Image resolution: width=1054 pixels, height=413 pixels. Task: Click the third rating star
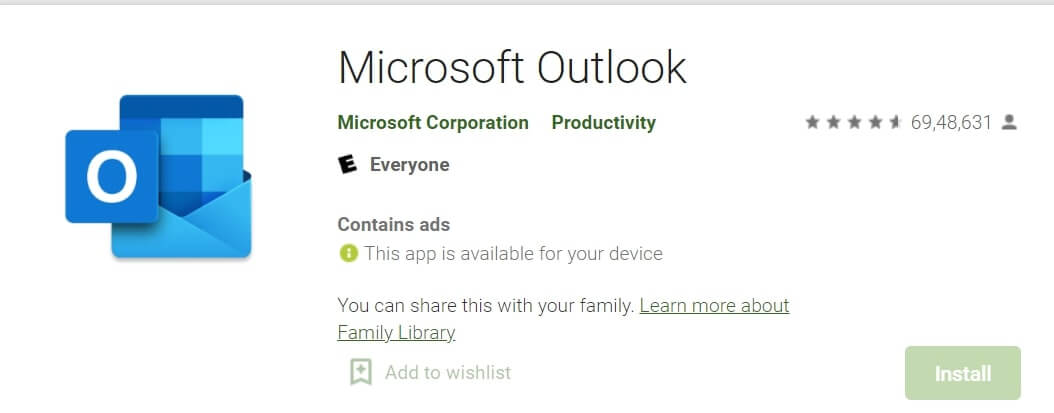tap(853, 123)
